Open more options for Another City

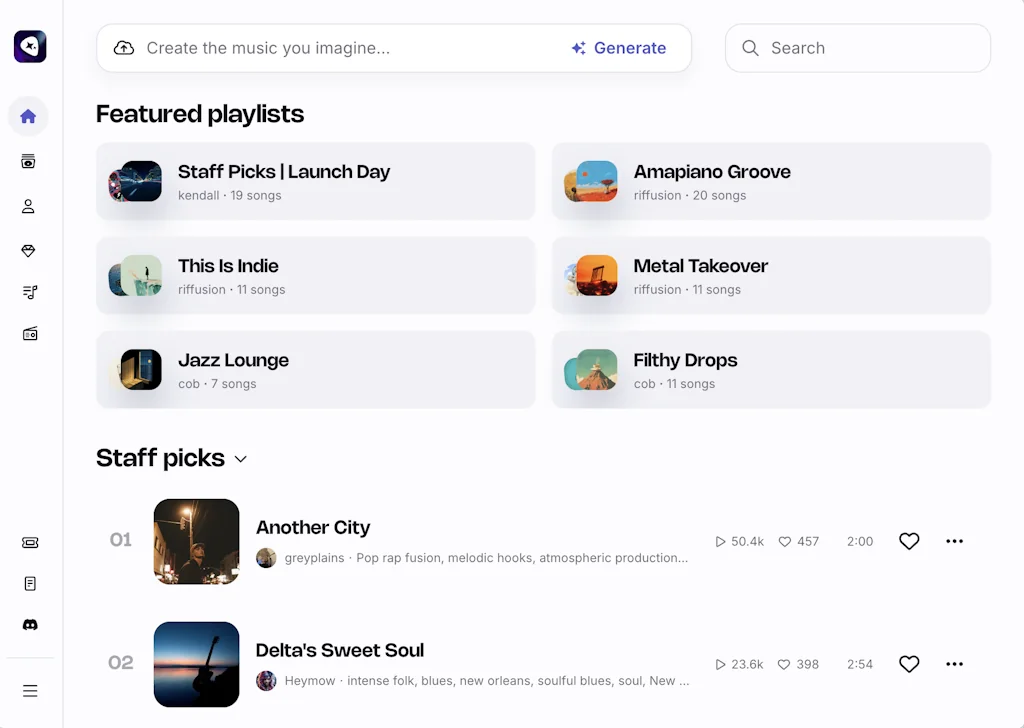coord(954,541)
